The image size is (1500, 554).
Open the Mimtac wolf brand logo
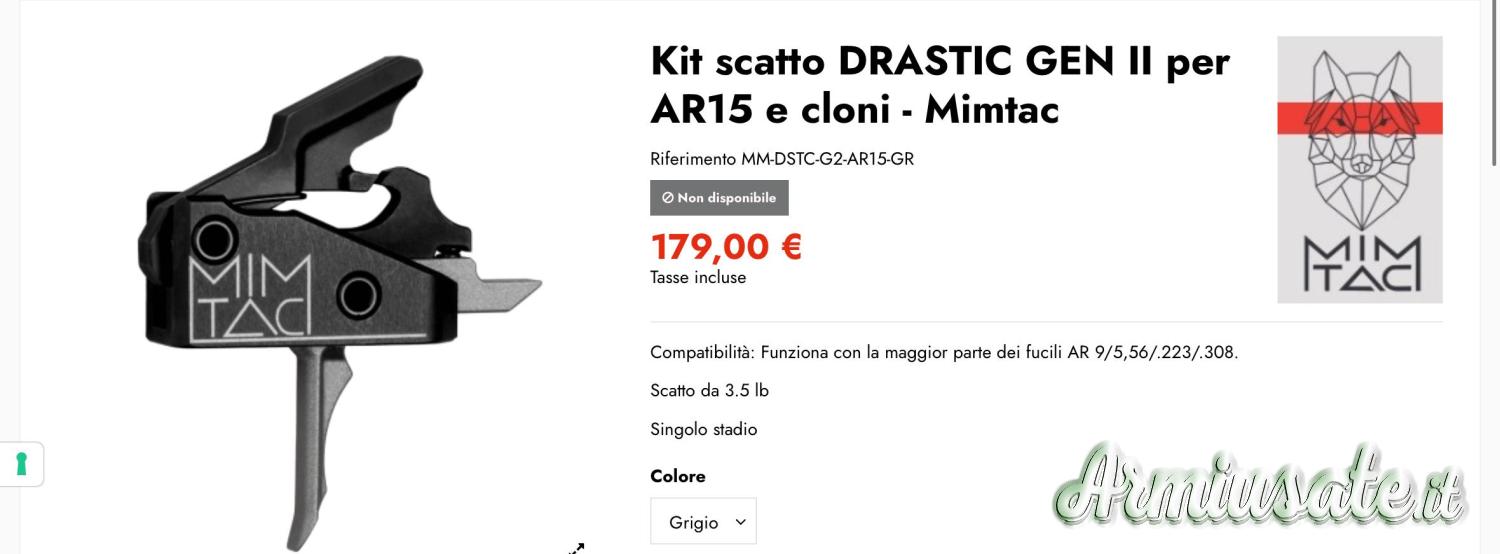pos(1359,169)
